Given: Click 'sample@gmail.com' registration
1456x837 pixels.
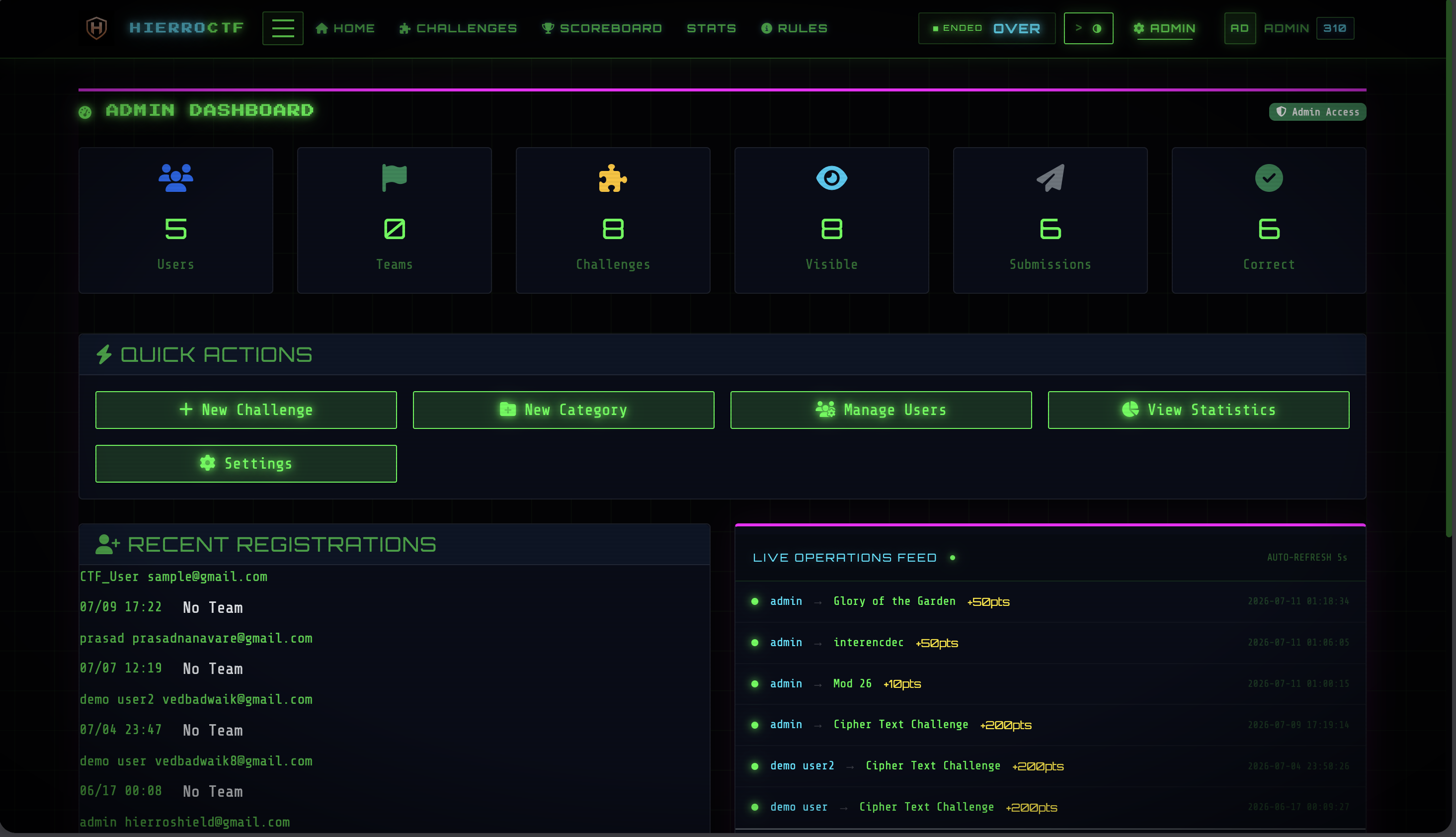Looking at the screenshot, I should pyautogui.click(x=207, y=577).
